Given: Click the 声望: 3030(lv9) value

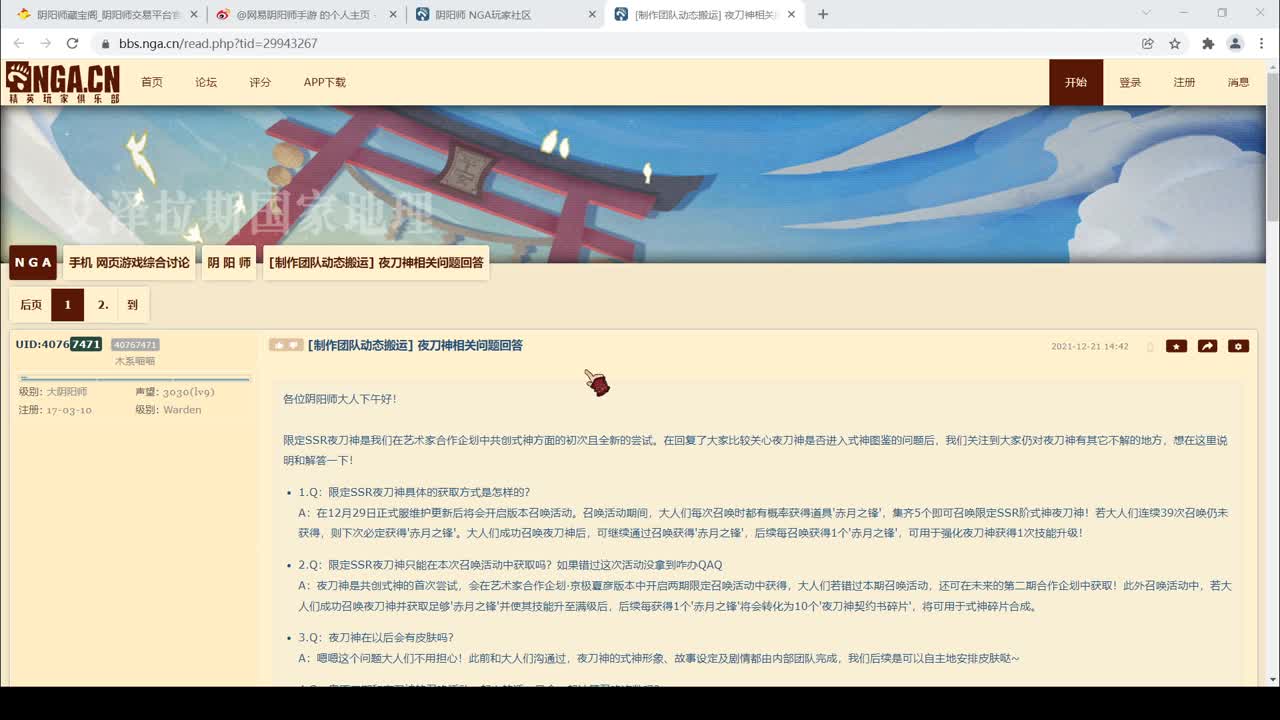Looking at the screenshot, I should pyautogui.click(x=175, y=392).
